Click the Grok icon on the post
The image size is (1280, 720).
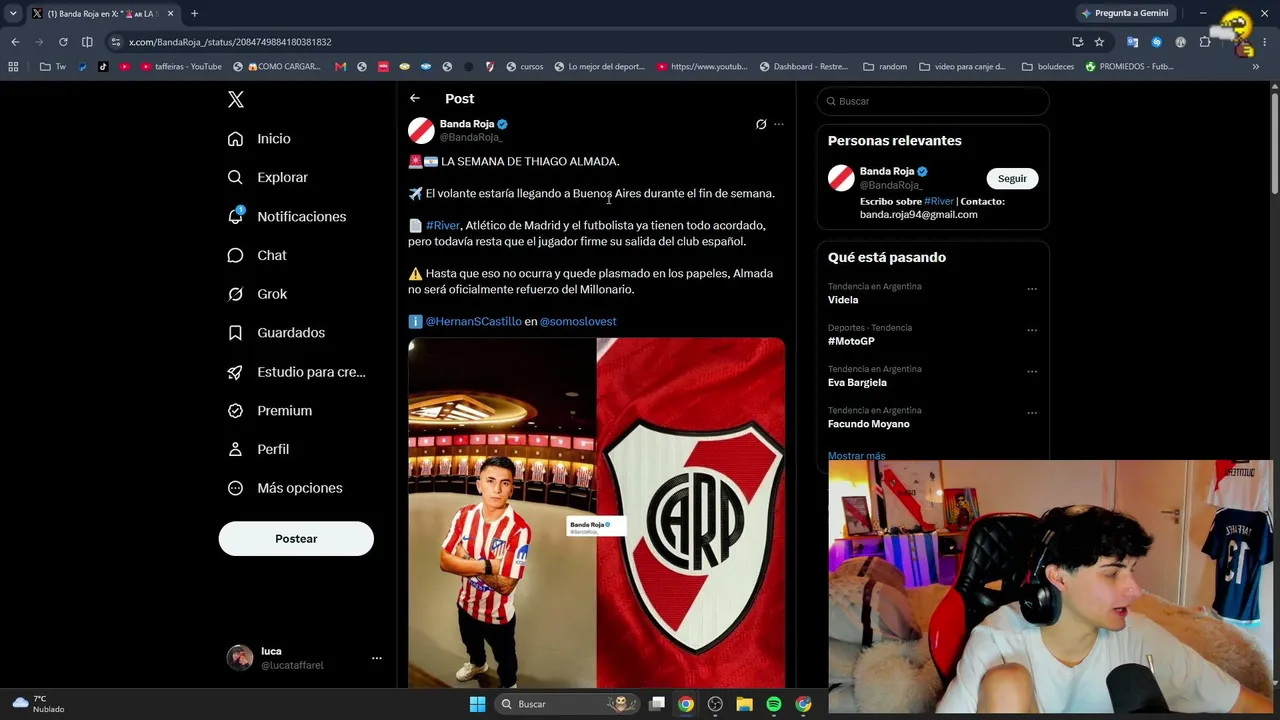761,124
